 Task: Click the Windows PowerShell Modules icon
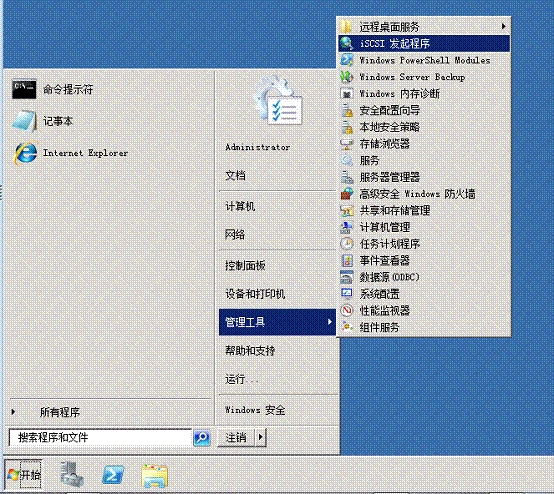pyautogui.click(x=347, y=60)
